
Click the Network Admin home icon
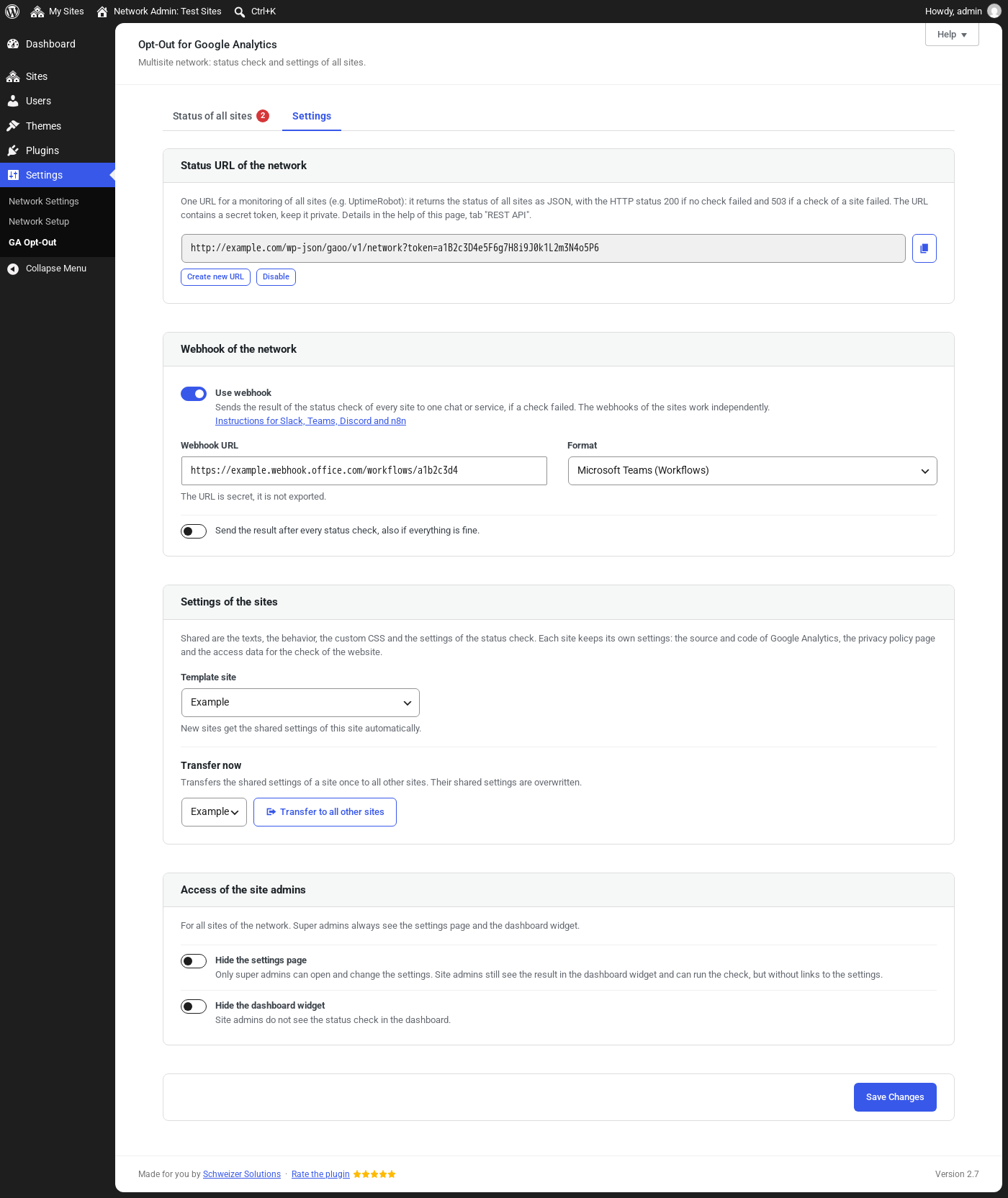click(102, 12)
